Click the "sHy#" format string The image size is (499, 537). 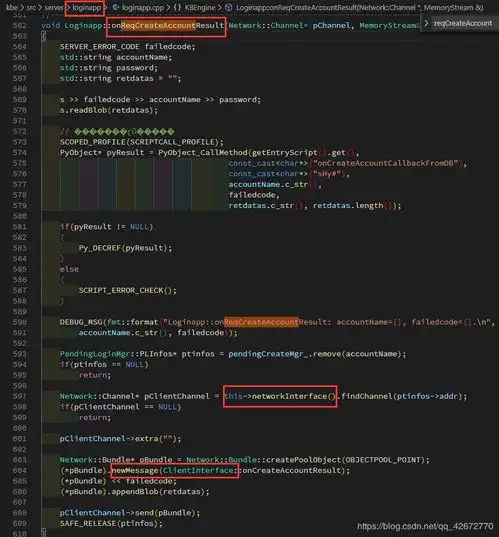click(x=327, y=174)
